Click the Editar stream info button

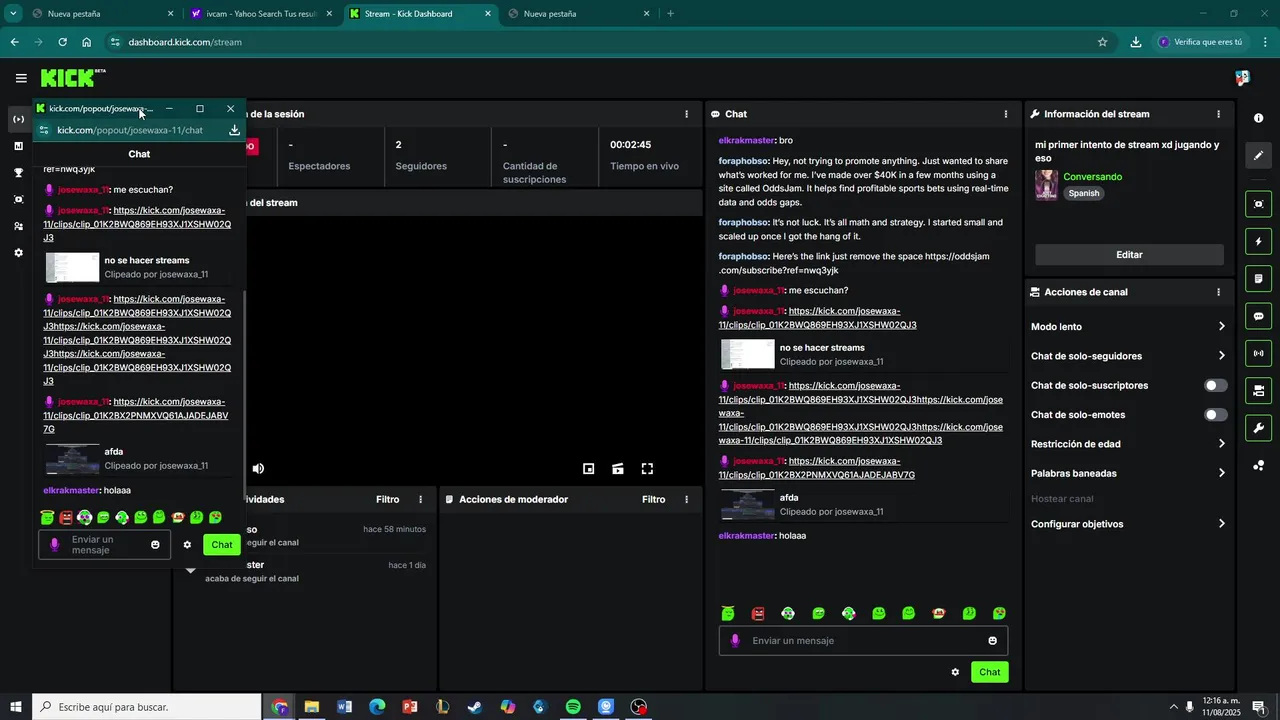[1129, 255]
